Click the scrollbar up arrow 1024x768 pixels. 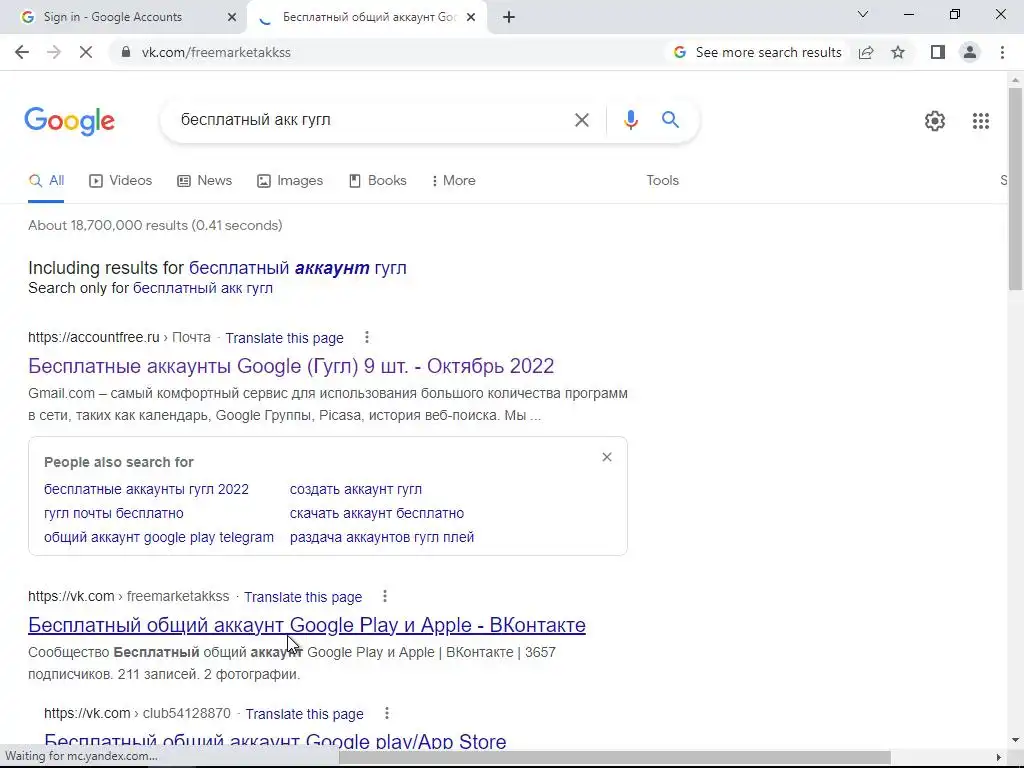pos(1015,80)
